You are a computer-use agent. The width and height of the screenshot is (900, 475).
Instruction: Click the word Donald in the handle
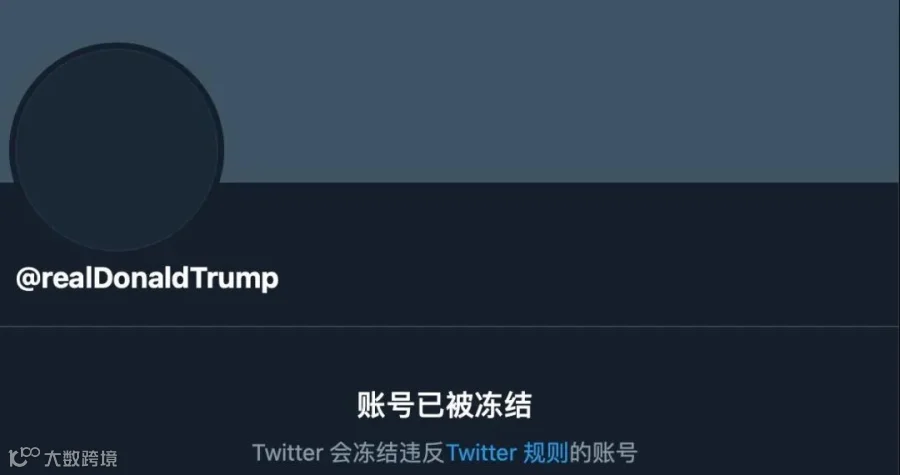click(x=141, y=278)
